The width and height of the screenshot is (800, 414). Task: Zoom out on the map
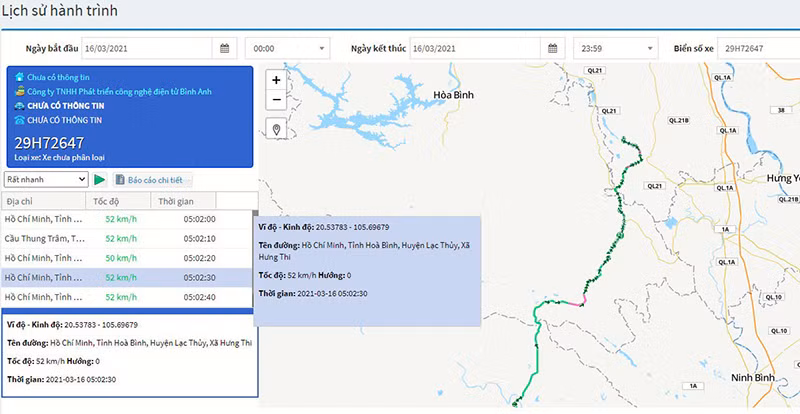(x=276, y=100)
